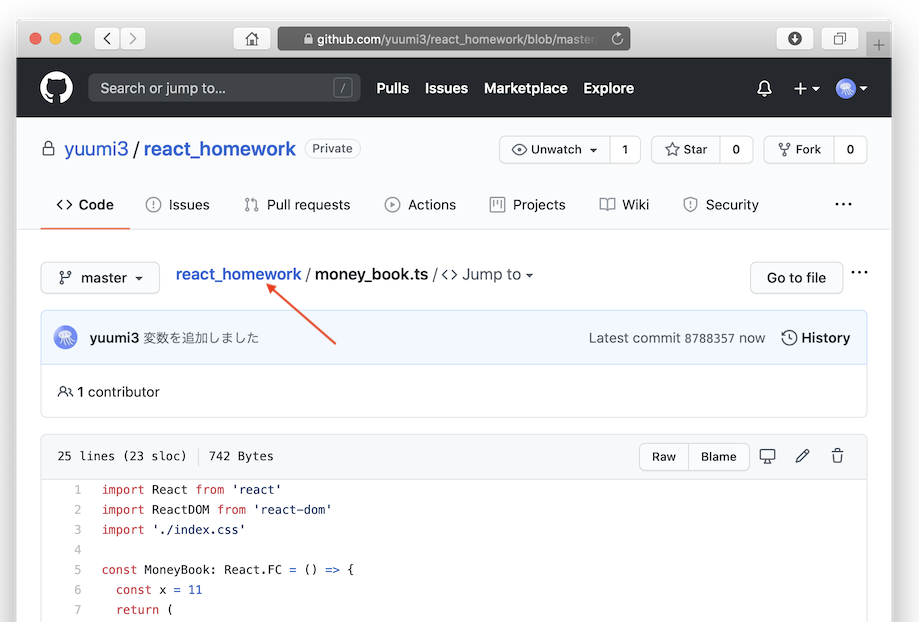Image resolution: width=919 pixels, height=622 pixels.
Task: Open file options ellipsis beside Go to file
Action: coord(859,273)
